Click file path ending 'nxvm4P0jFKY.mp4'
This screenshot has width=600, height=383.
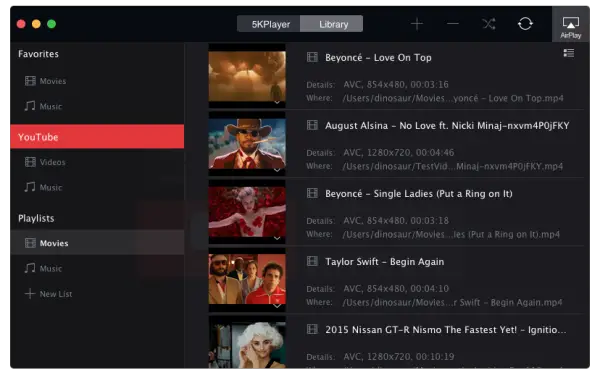pyautogui.click(x=453, y=166)
